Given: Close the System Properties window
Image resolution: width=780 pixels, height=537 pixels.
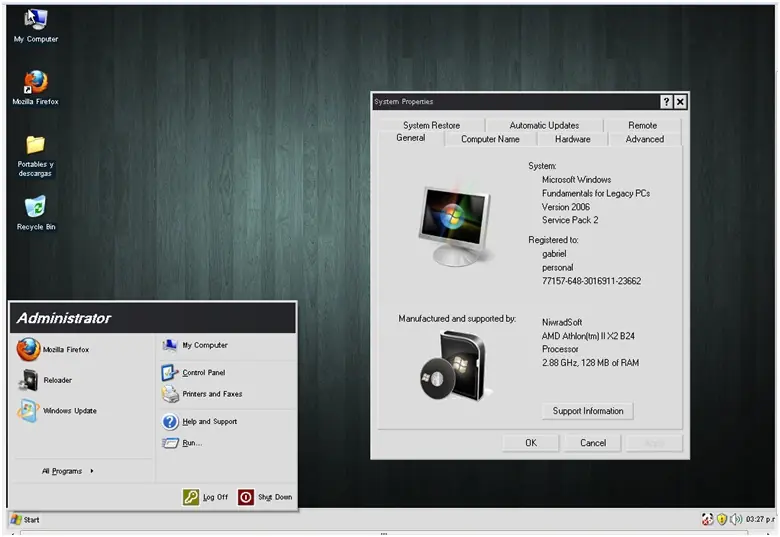Looking at the screenshot, I should pos(680,102).
